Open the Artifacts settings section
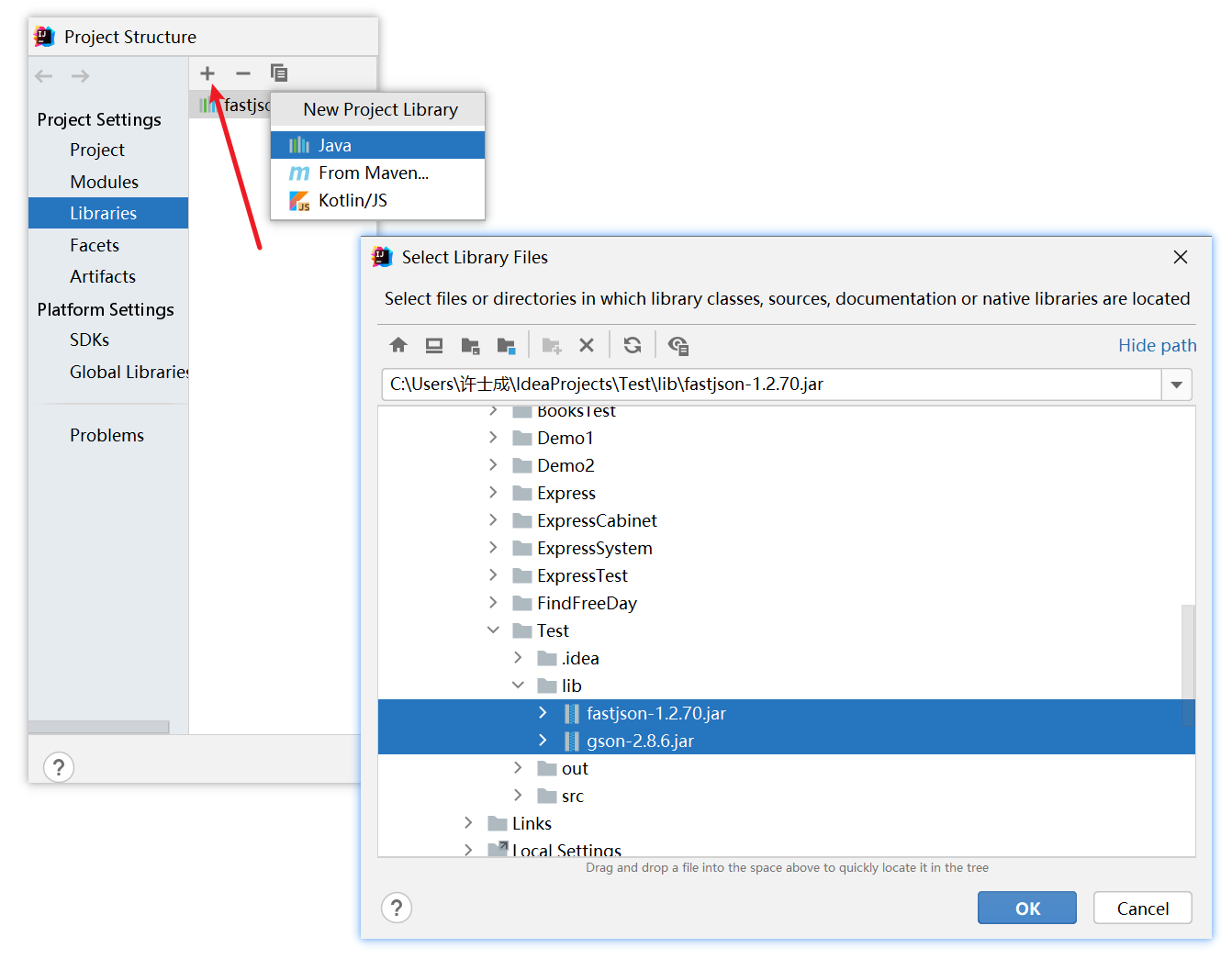 [x=103, y=276]
